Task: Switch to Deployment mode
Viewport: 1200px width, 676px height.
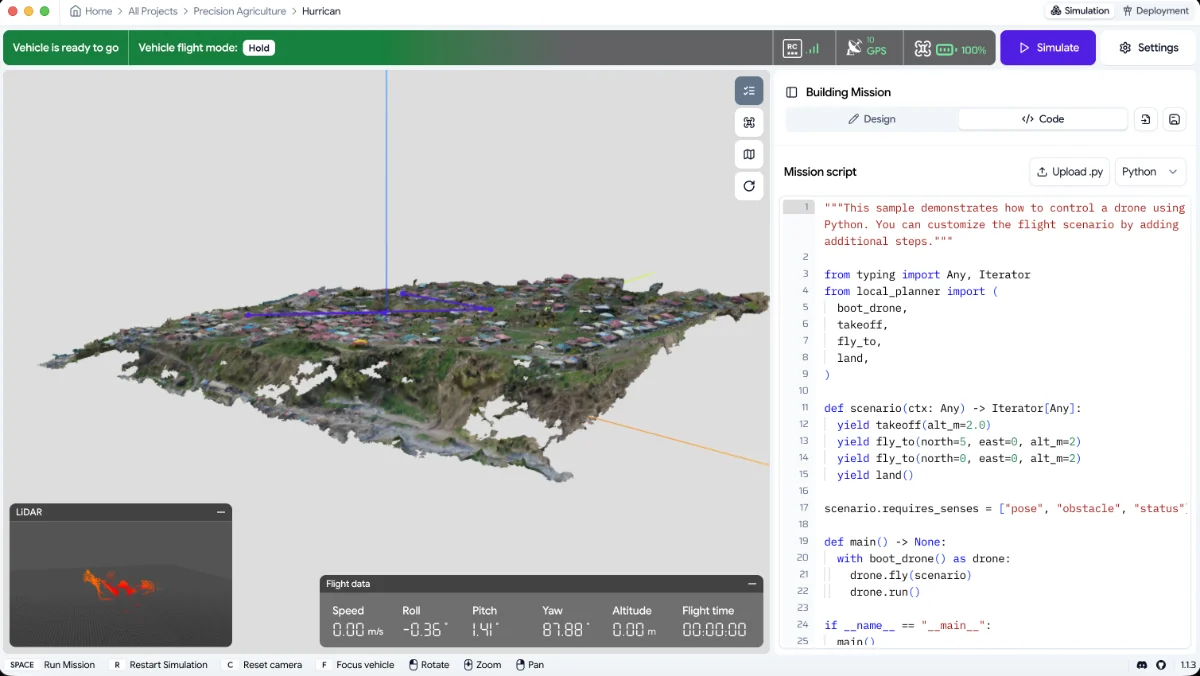Action: coord(1155,11)
